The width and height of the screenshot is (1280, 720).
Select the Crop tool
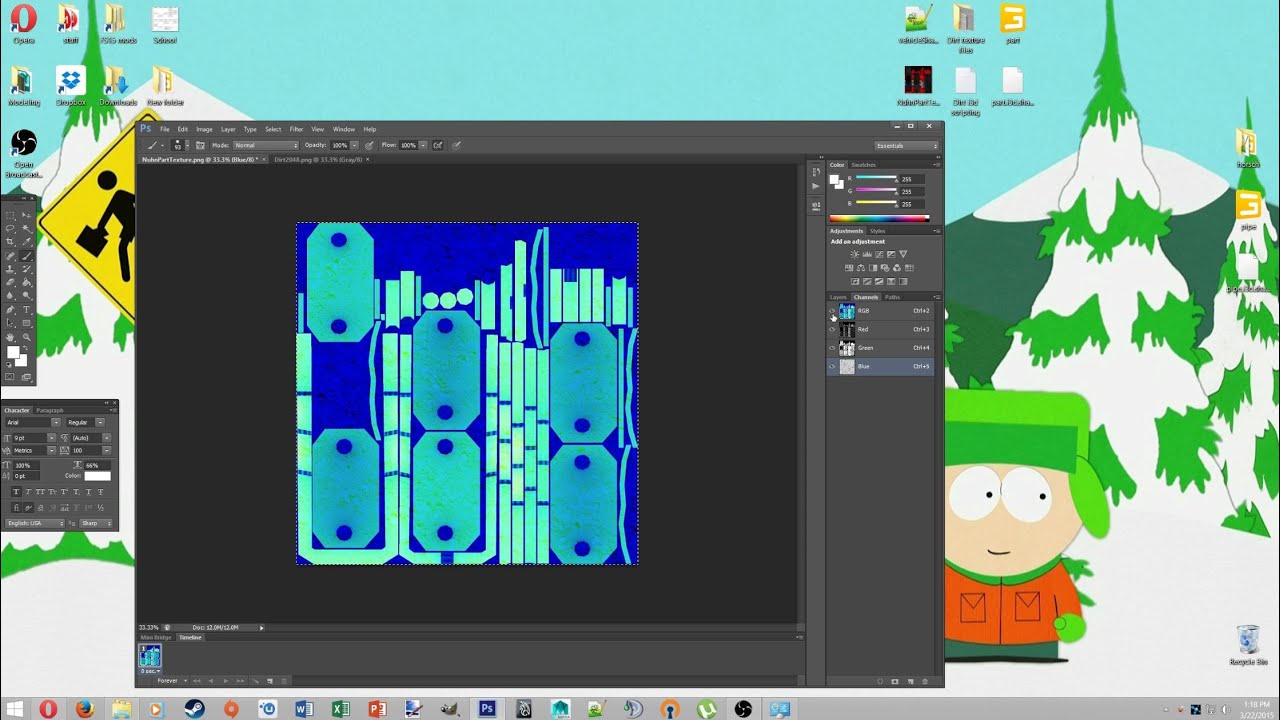(10, 242)
